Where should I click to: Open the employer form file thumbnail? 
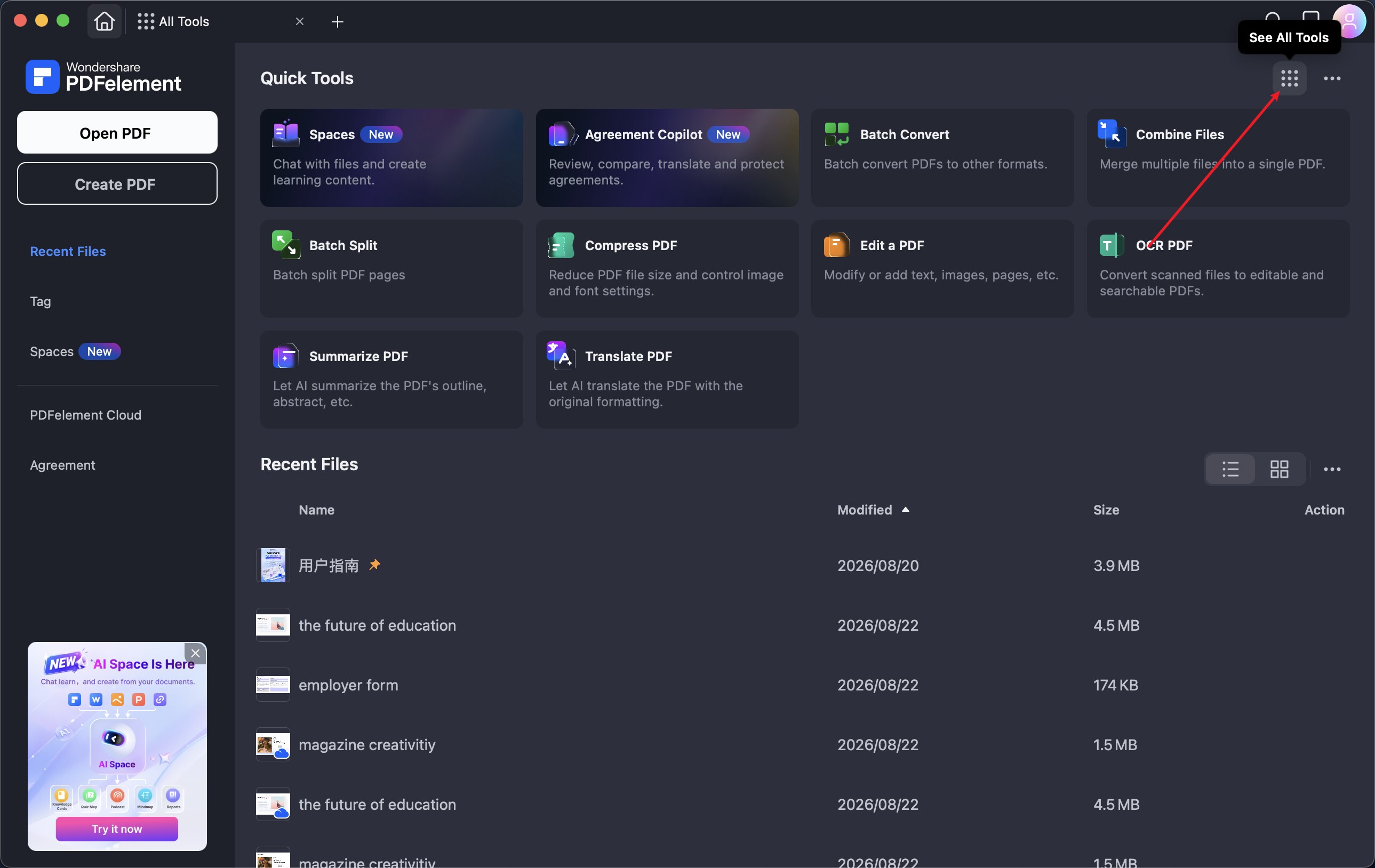tap(273, 685)
